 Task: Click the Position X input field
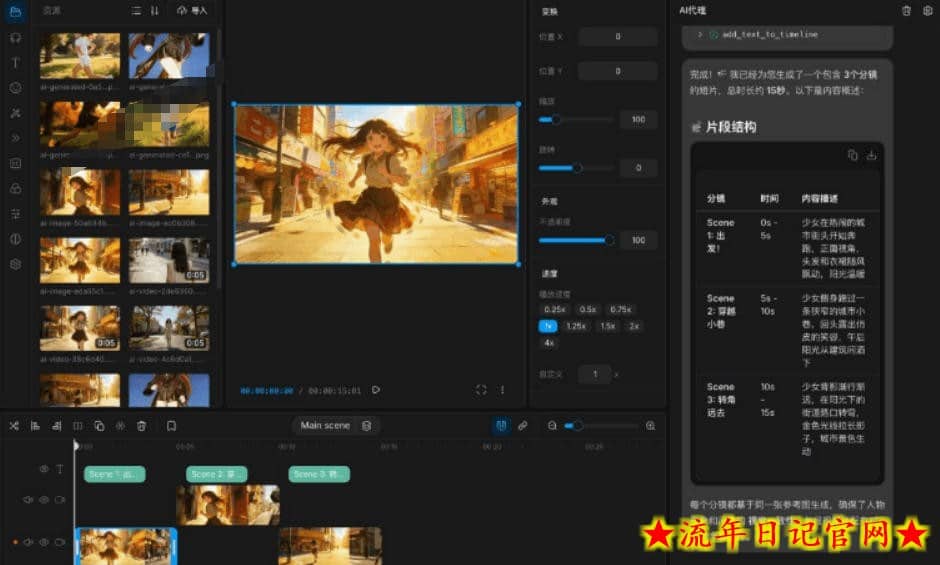pos(618,37)
